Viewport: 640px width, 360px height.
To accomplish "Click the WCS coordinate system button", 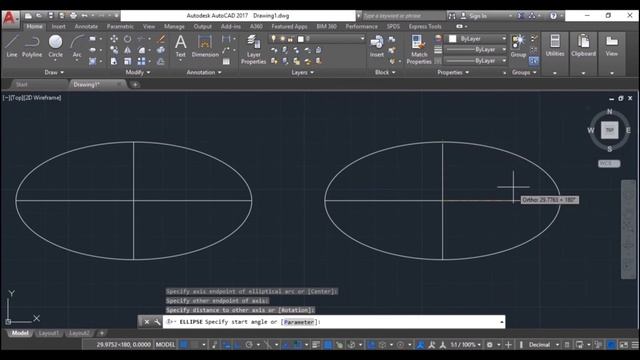I will coord(609,163).
